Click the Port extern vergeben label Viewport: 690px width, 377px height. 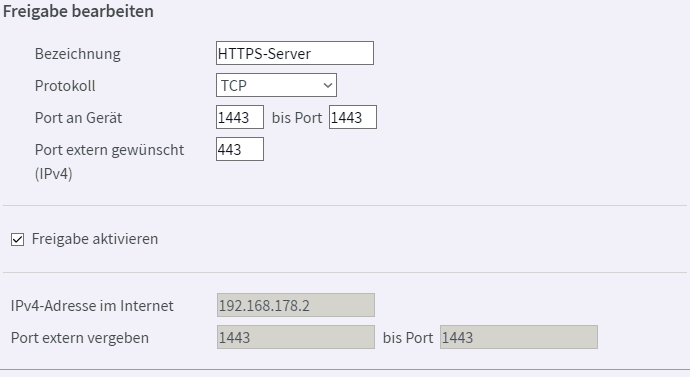(80, 338)
